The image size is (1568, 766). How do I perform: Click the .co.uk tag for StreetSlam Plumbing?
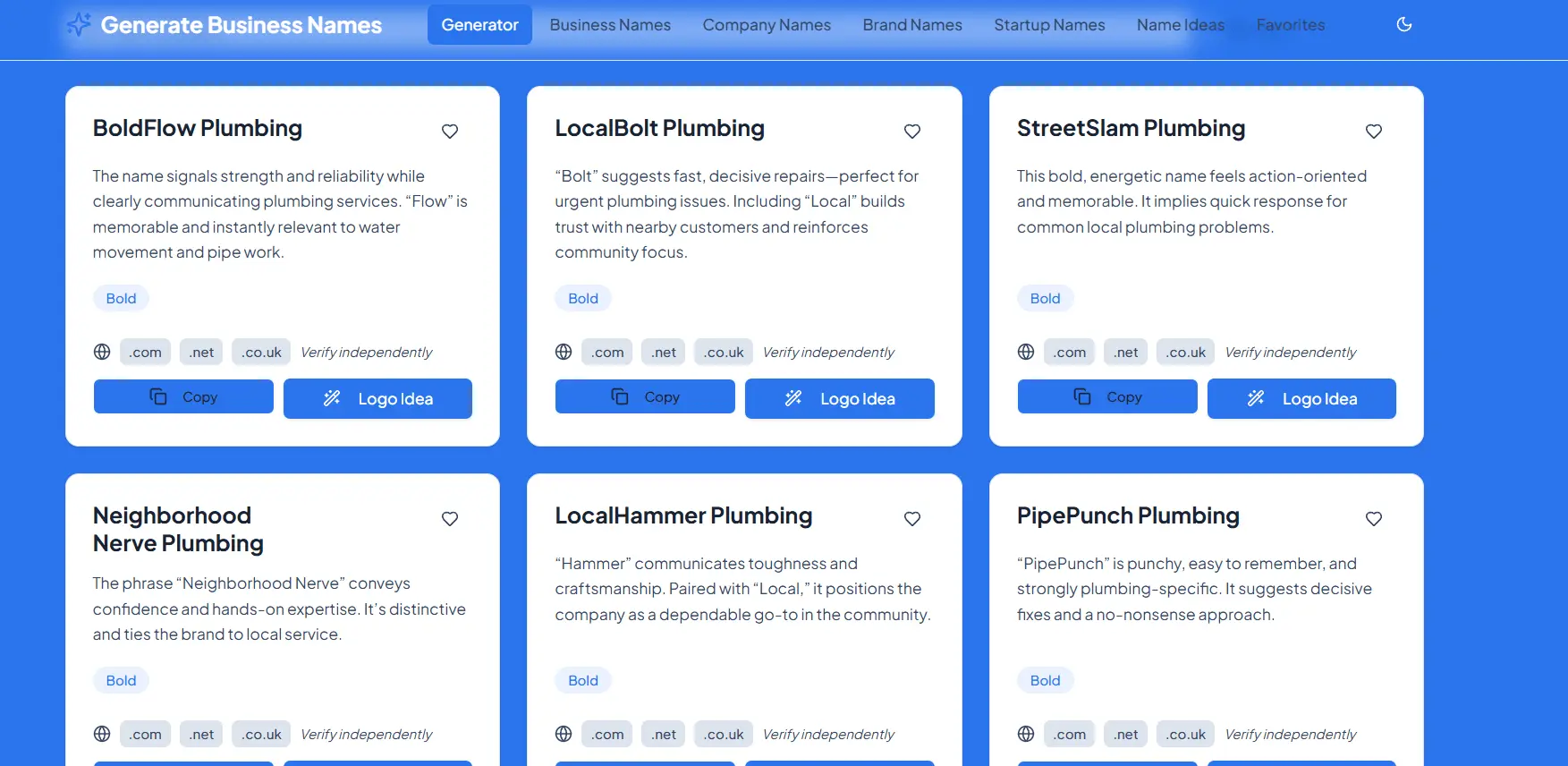(1186, 352)
